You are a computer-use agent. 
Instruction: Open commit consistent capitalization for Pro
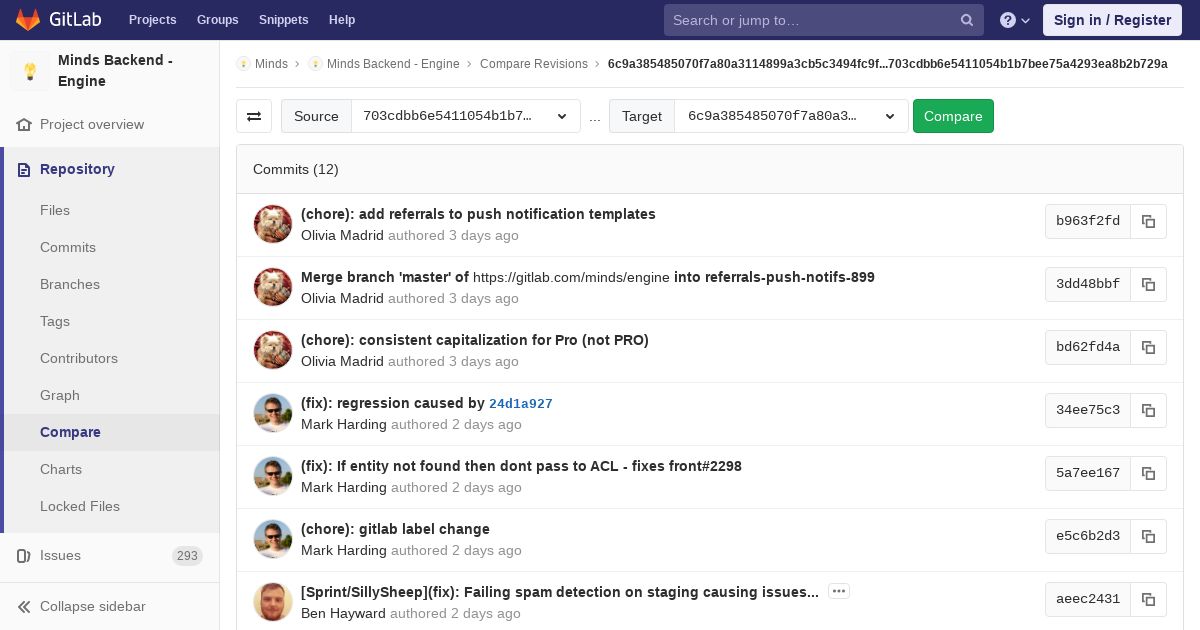click(475, 340)
